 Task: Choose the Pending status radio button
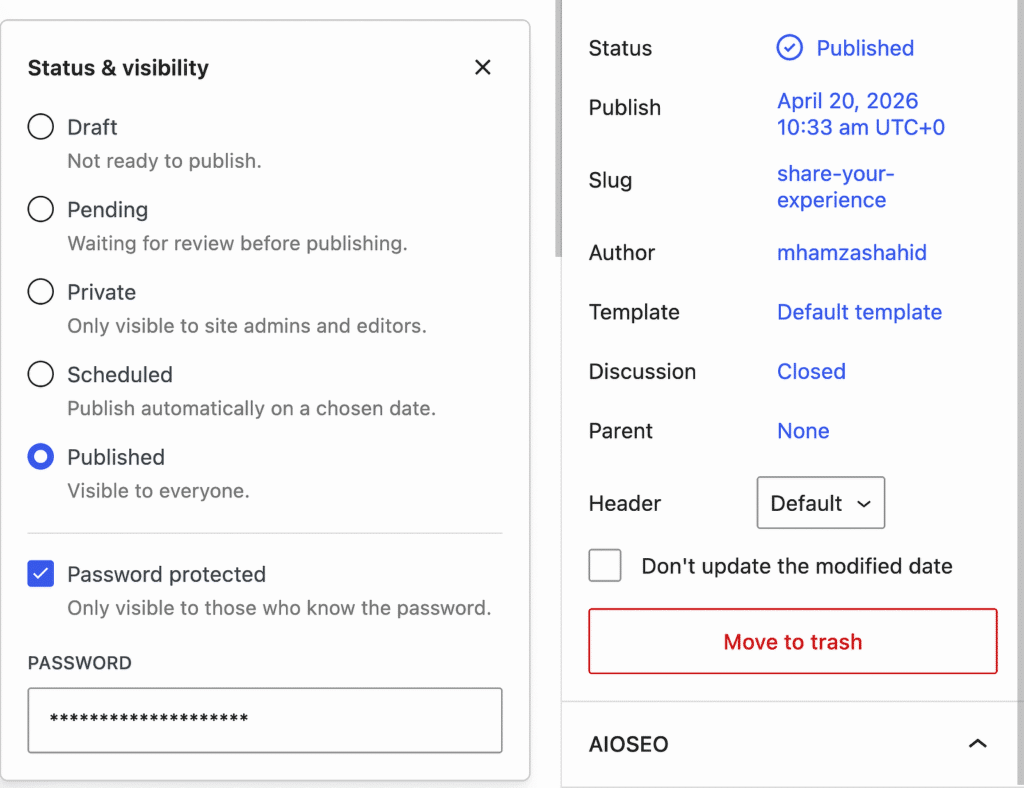40,210
